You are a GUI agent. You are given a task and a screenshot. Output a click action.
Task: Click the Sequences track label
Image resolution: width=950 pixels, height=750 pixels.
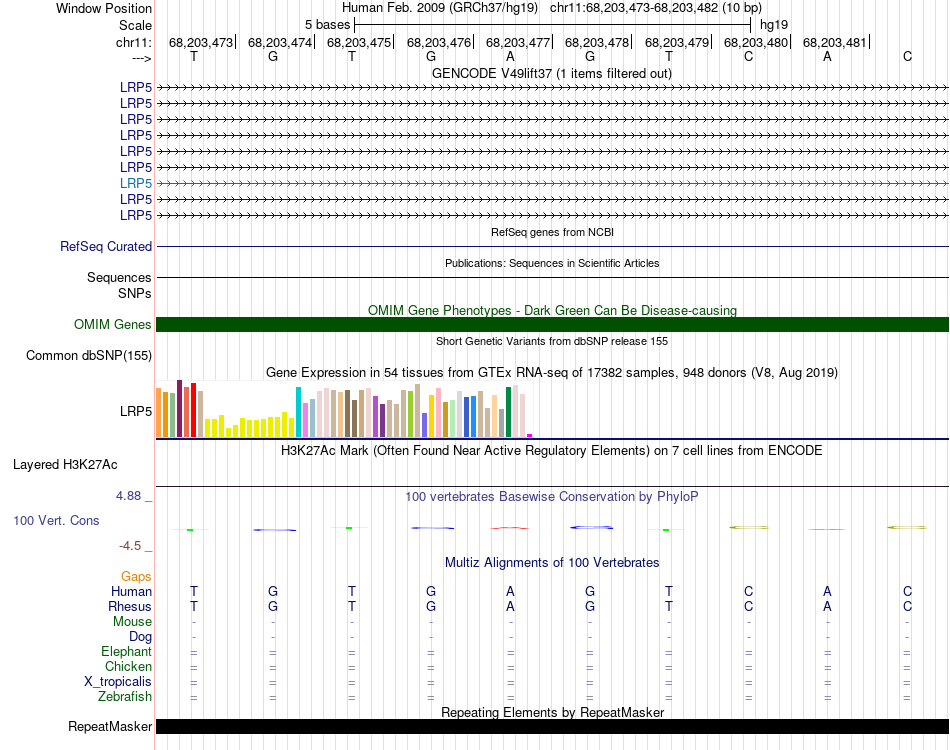(119, 277)
